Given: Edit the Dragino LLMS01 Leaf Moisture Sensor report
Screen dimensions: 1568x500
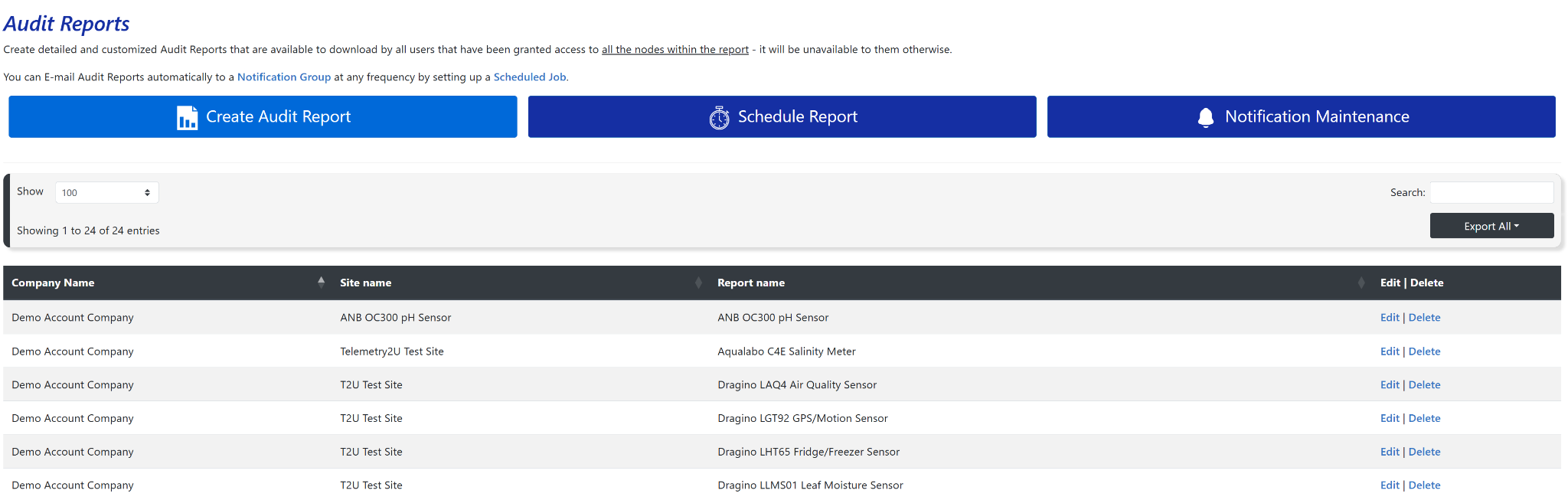Looking at the screenshot, I should coord(1390,485).
